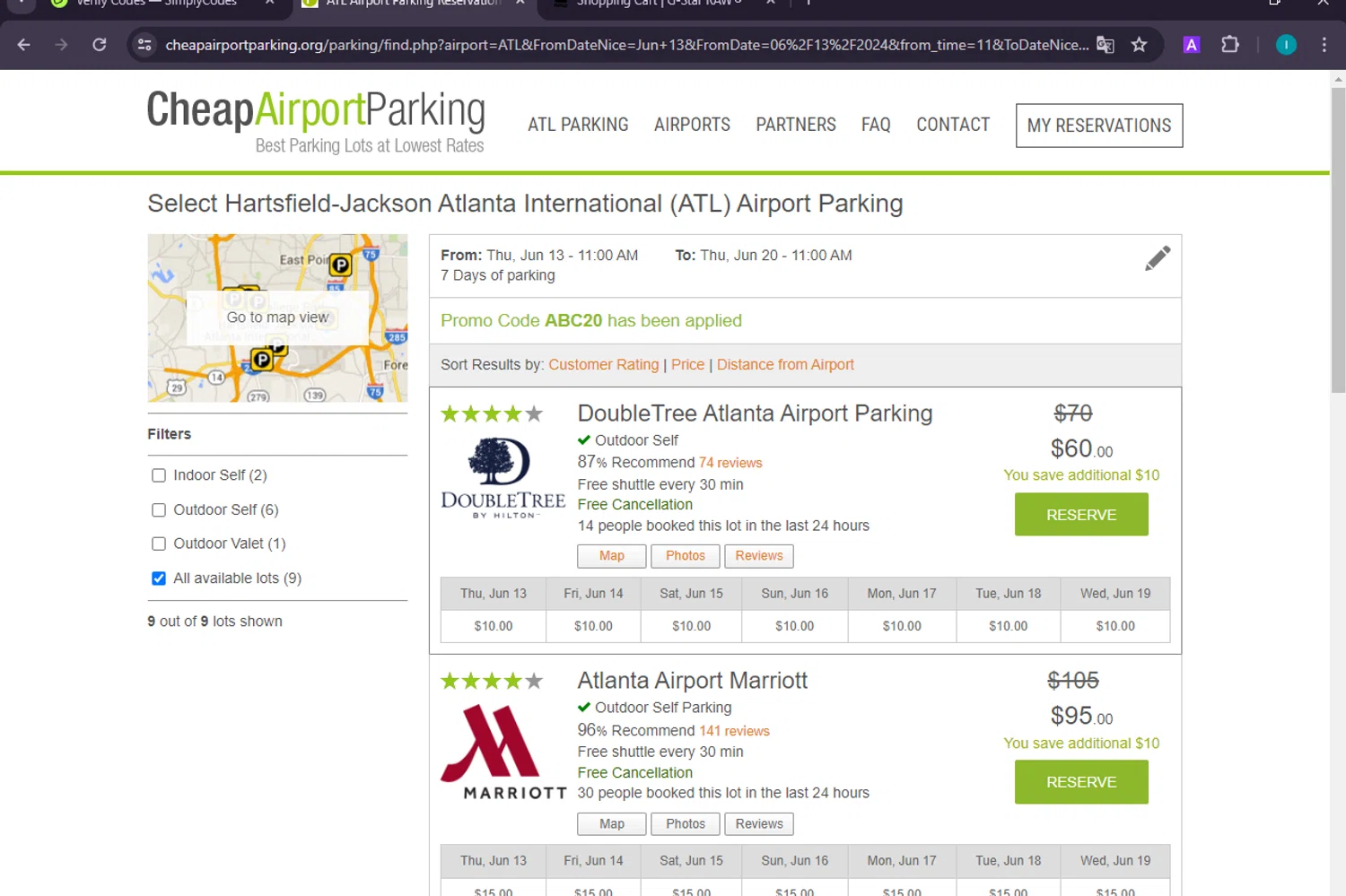The height and width of the screenshot is (896, 1346).
Task: Click DoubleTree Thu, Jun 13 $10.00 cell
Action: (494, 627)
